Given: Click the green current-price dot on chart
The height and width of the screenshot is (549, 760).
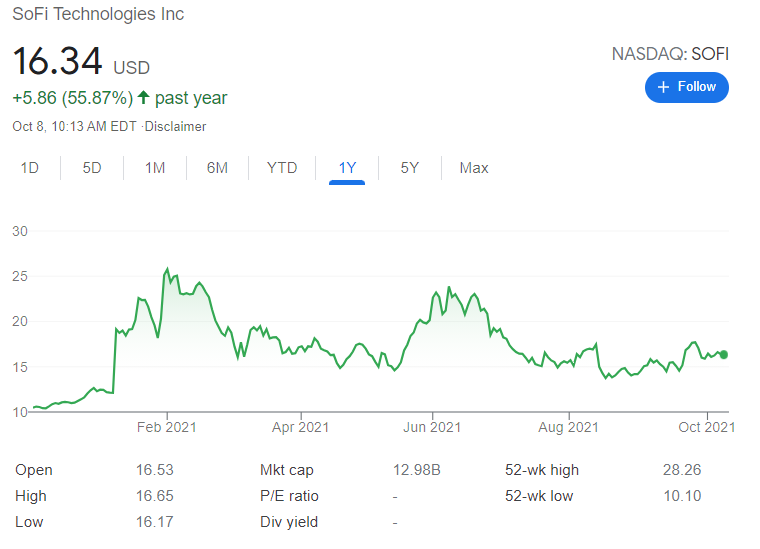Looking at the screenshot, I should tap(724, 355).
